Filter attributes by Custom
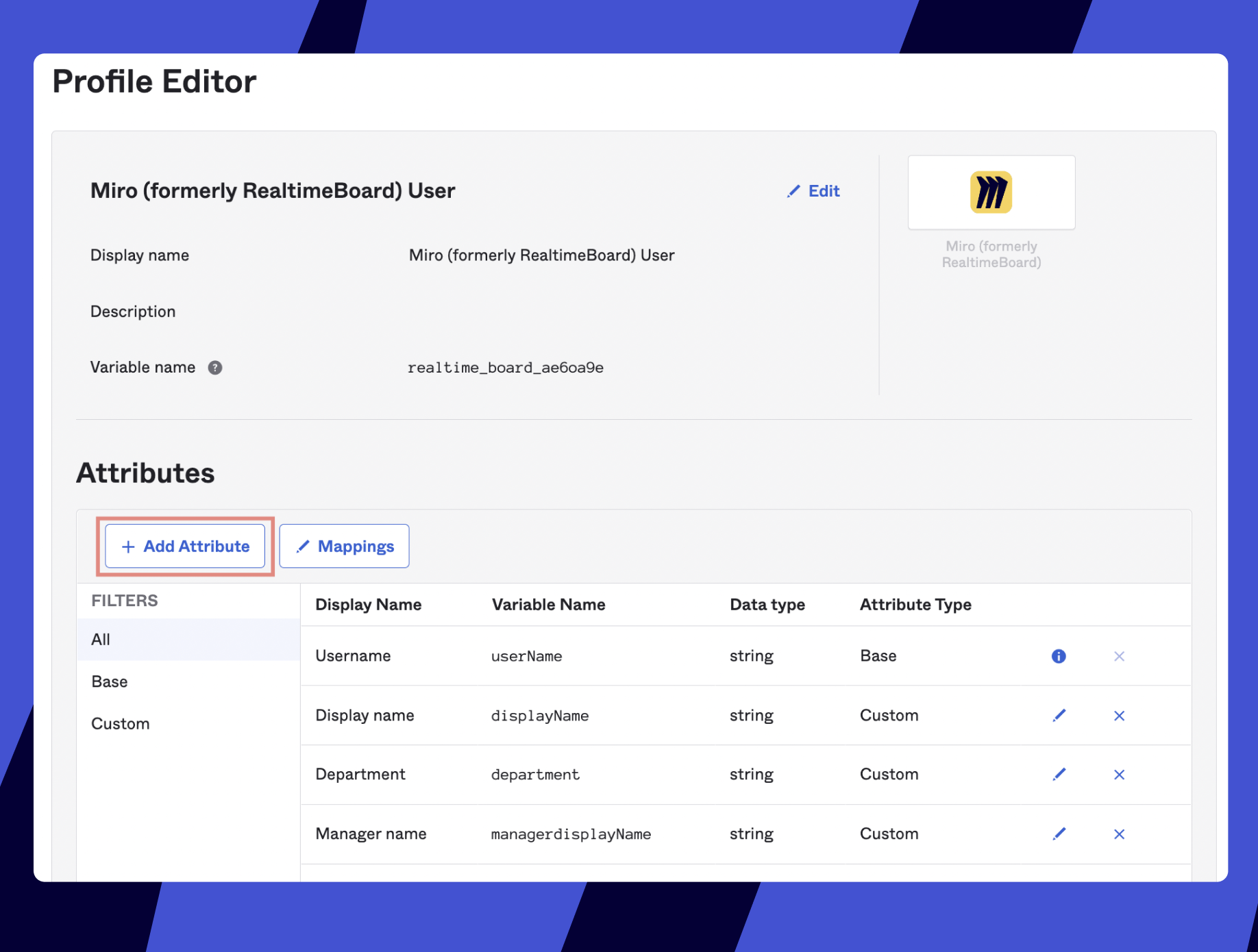 click(x=121, y=724)
